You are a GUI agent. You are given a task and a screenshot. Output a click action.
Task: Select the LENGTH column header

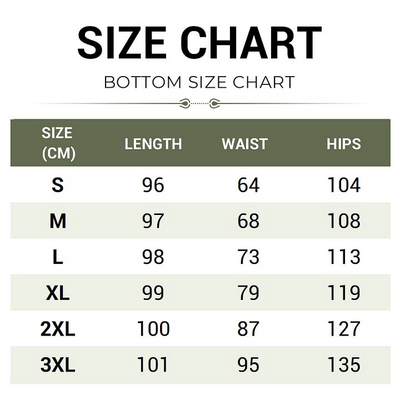[x=153, y=144]
